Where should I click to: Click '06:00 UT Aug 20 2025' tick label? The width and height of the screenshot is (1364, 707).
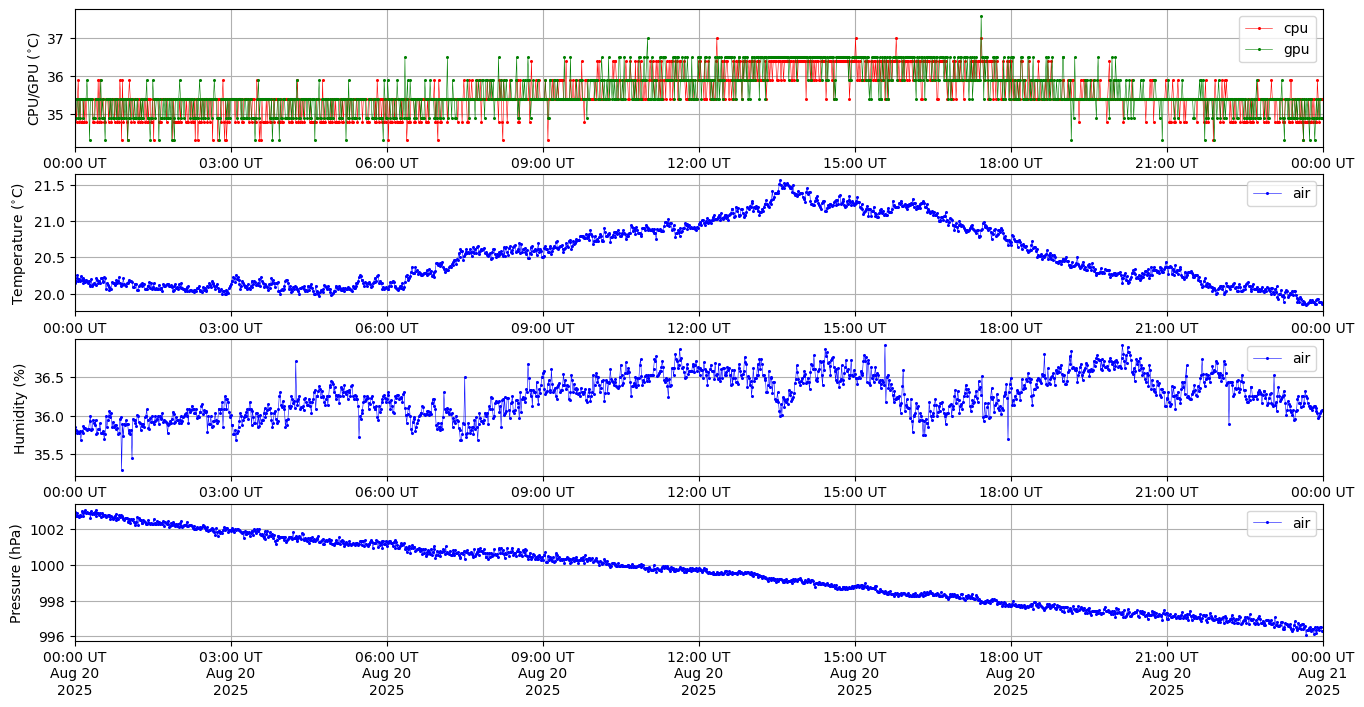pos(387,674)
